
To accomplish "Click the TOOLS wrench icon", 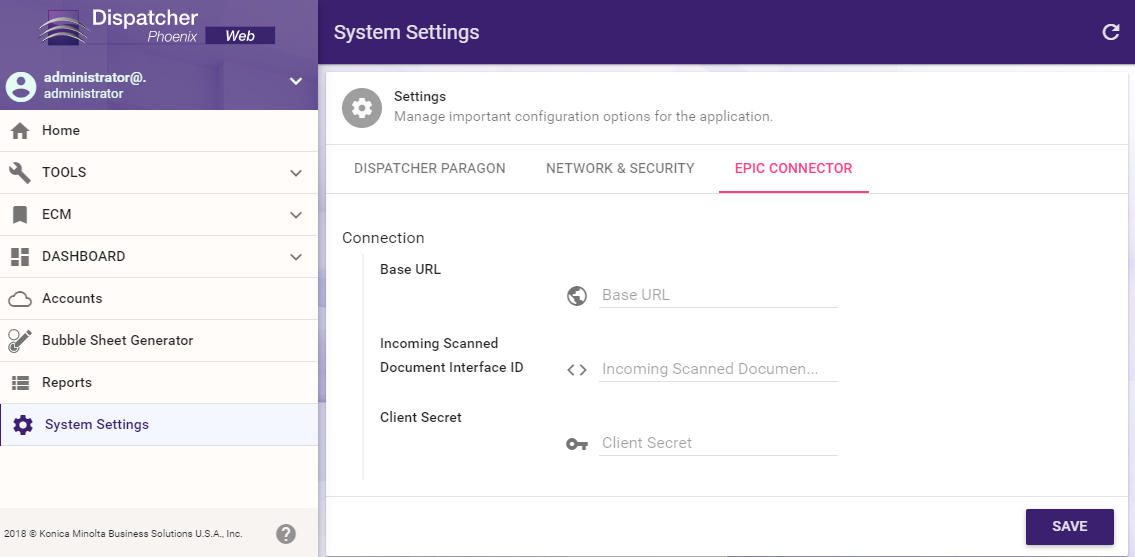I will tap(20, 172).
